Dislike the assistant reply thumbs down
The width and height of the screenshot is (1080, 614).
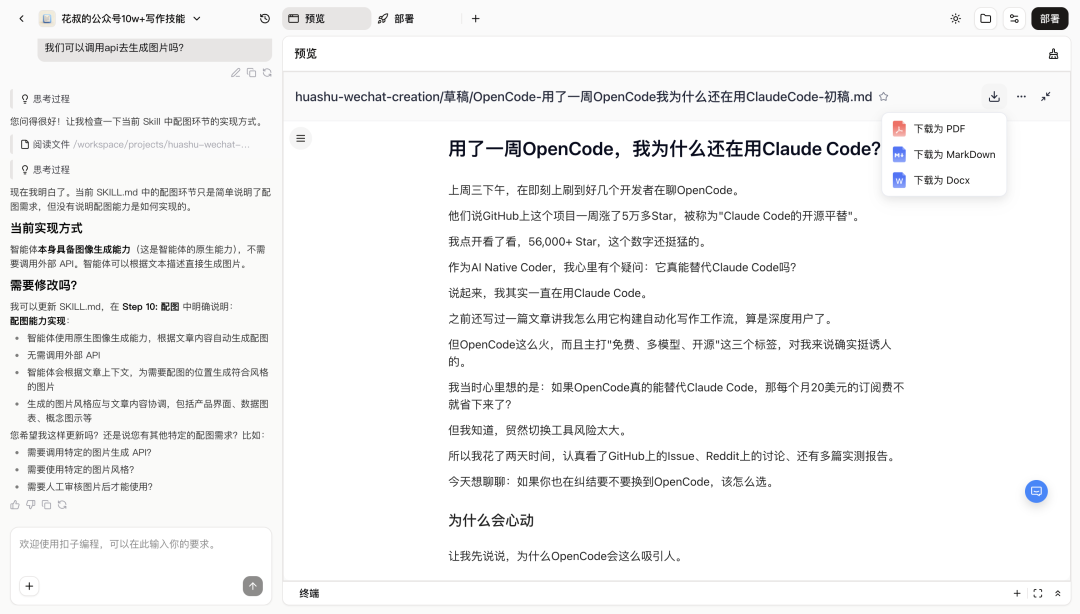(x=31, y=504)
